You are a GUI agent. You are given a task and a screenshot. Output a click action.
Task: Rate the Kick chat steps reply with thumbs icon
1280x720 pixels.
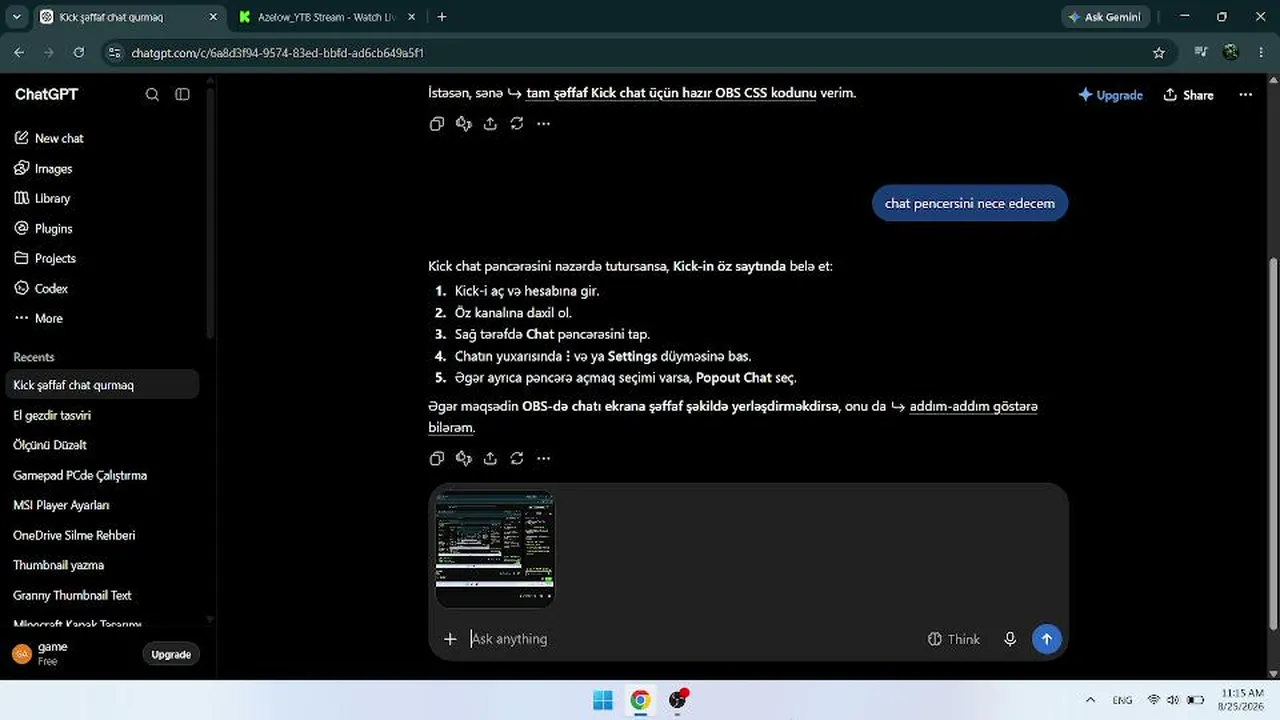[x=464, y=458]
